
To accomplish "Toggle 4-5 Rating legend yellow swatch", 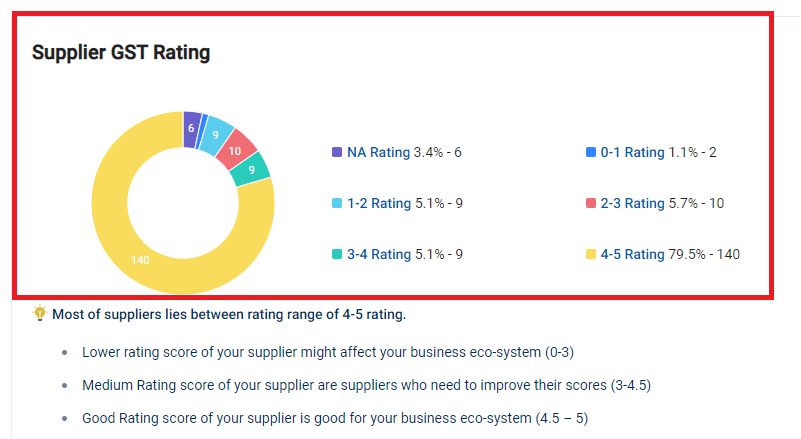I will (x=591, y=254).
